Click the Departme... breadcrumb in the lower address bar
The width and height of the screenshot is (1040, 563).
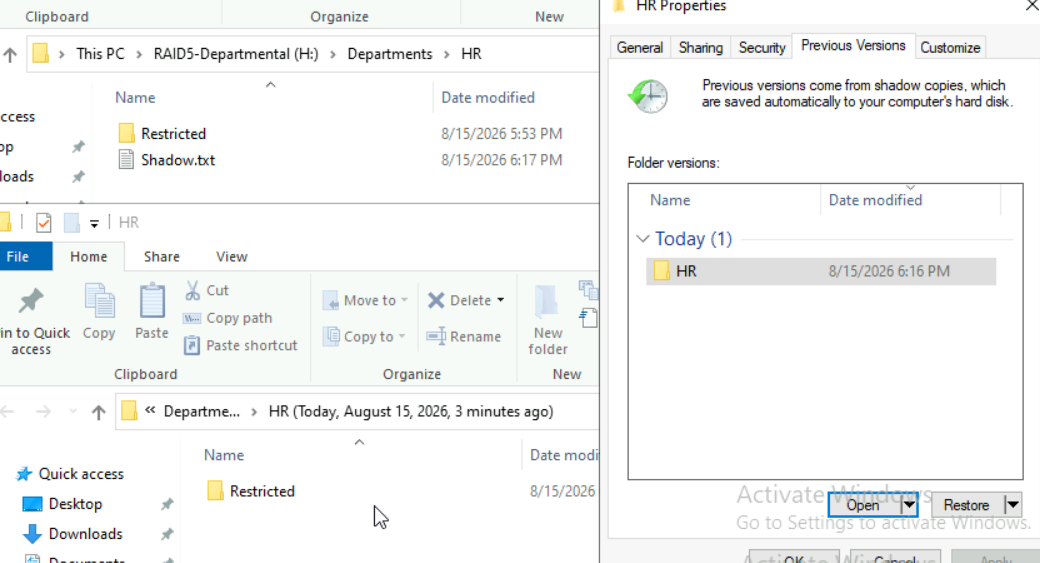tap(202, 412)
